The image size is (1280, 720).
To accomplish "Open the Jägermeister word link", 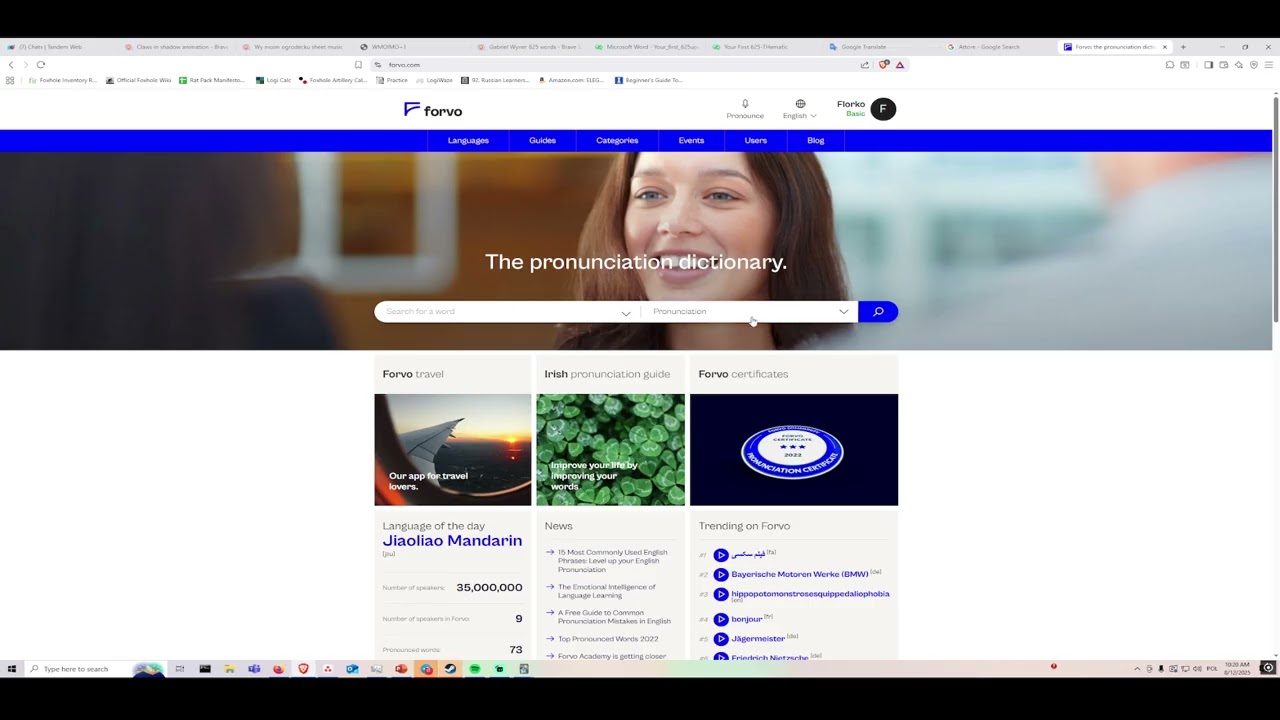I will [x=758, y=639].
